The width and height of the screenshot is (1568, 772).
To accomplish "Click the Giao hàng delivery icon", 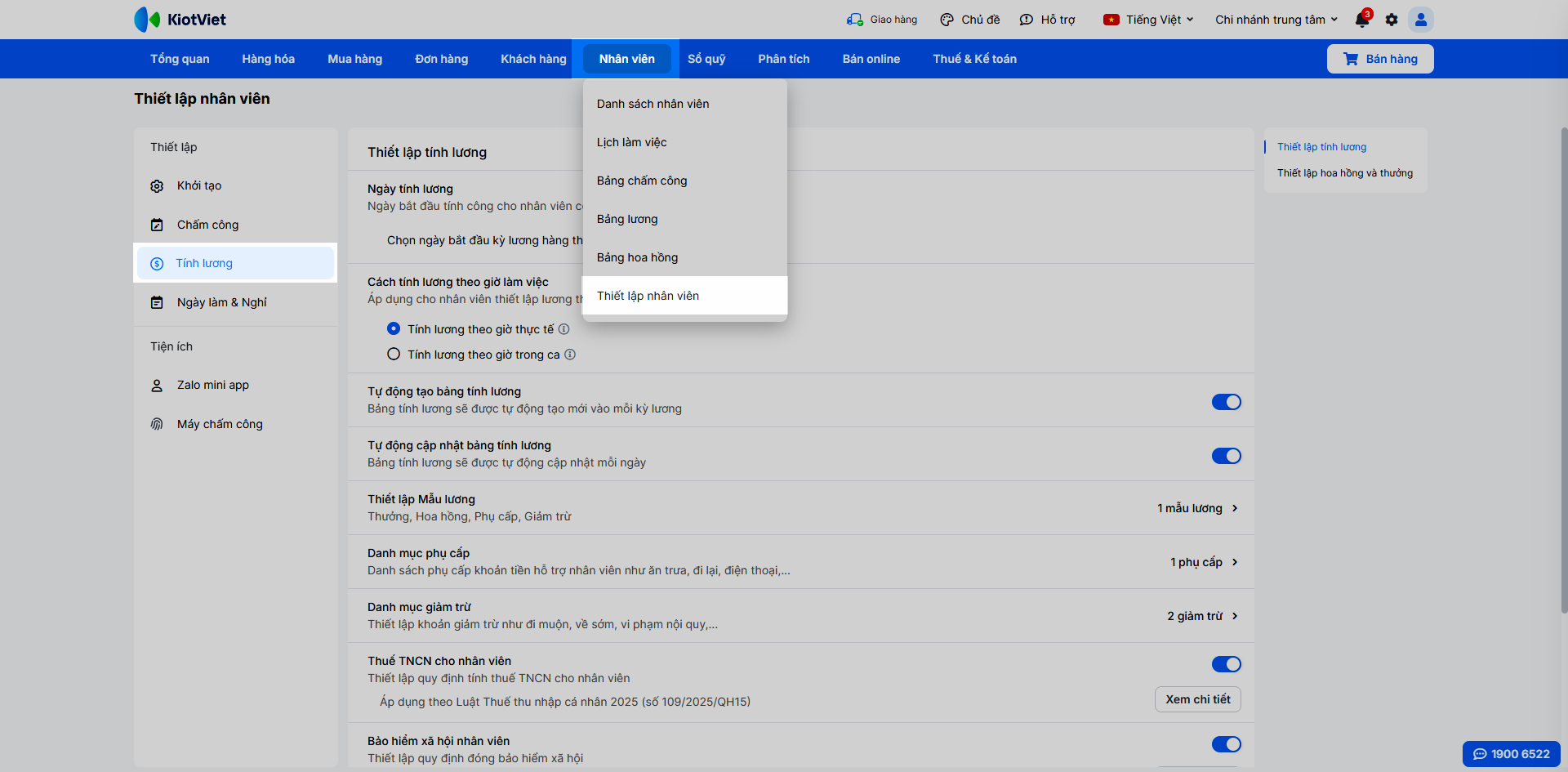I will pyautogui.click(x=854, y=20).
